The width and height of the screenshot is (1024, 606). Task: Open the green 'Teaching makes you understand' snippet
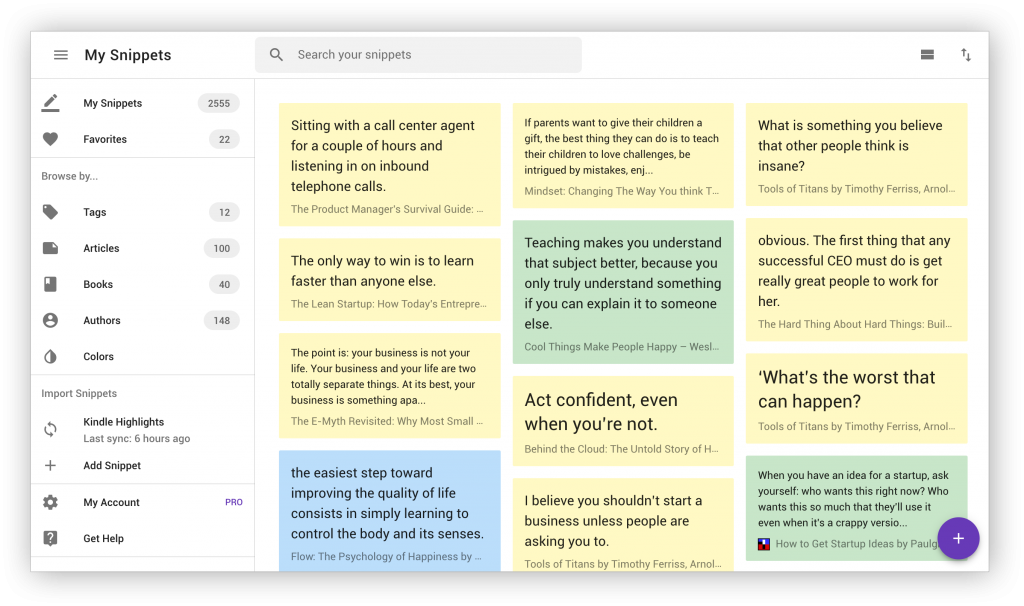click(623, 291)
